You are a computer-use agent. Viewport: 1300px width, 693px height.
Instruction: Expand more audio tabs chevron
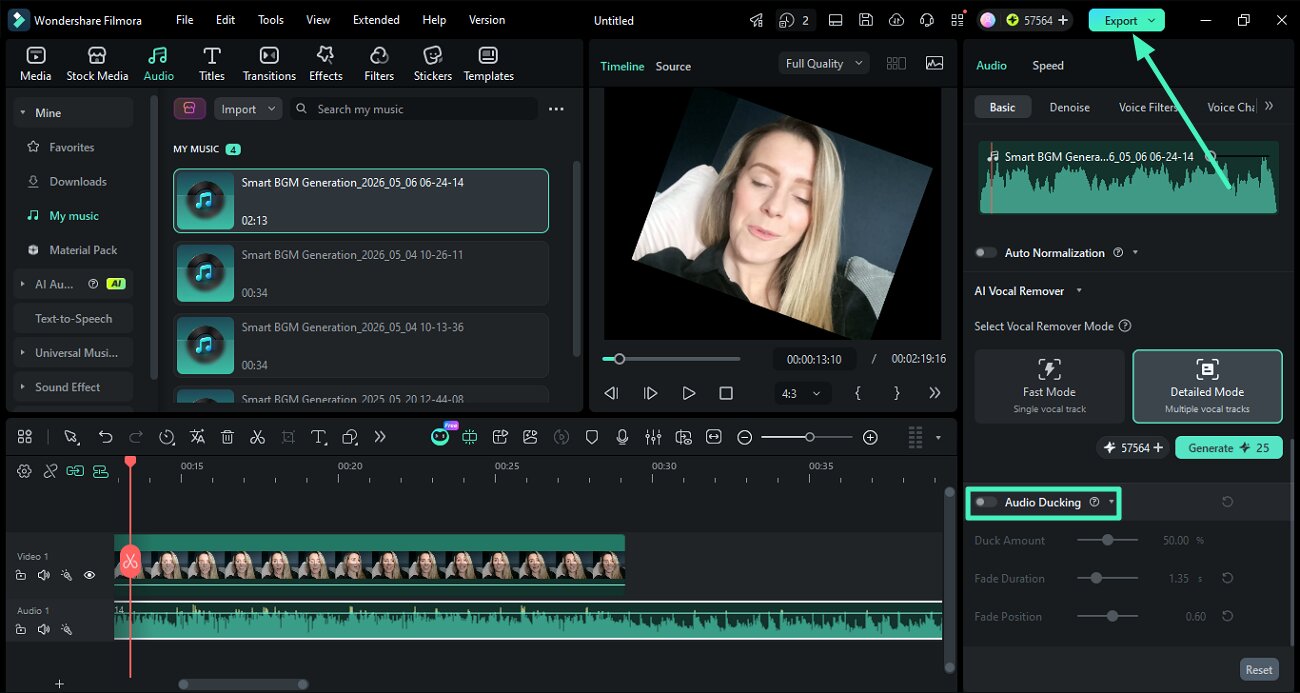1269,106
